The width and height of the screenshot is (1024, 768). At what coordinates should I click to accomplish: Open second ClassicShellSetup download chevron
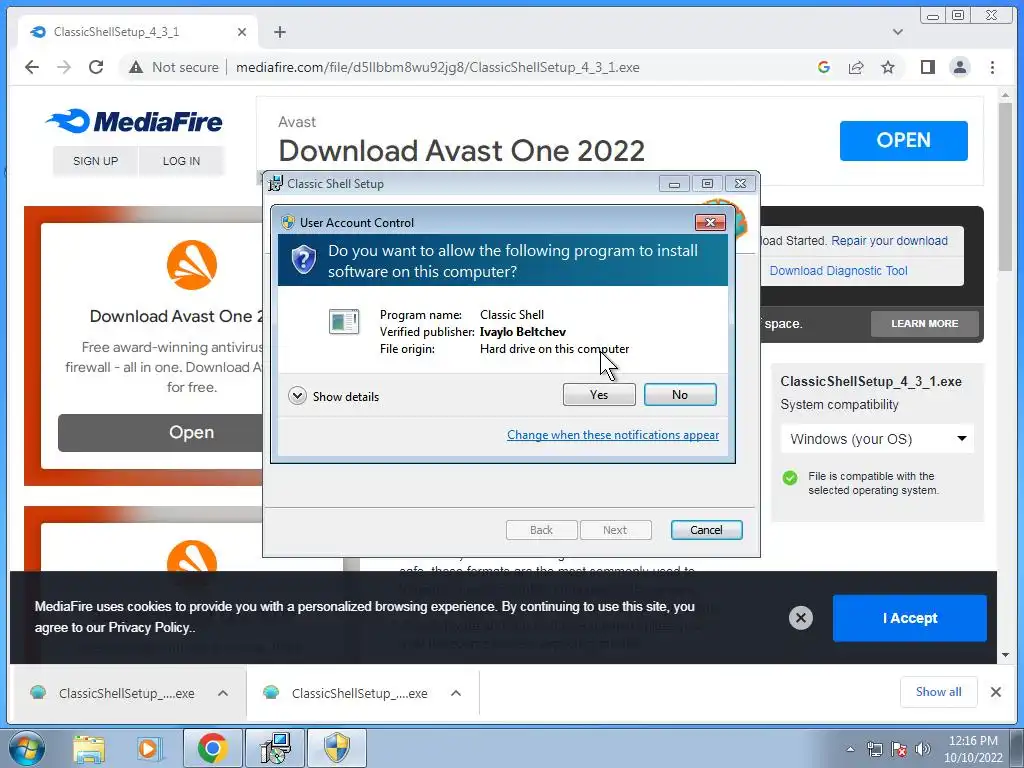[456, 693]
